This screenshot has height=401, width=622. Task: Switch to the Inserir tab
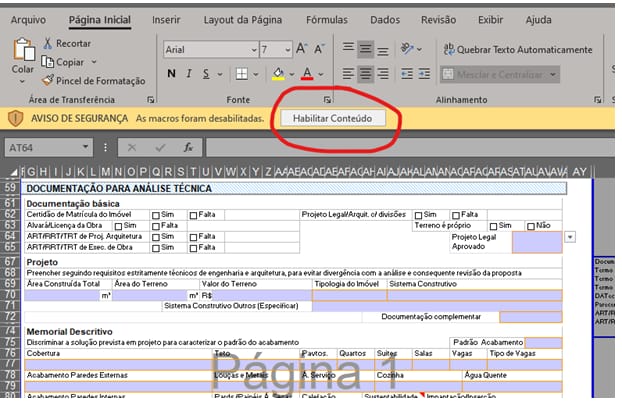tap(166, 19)
